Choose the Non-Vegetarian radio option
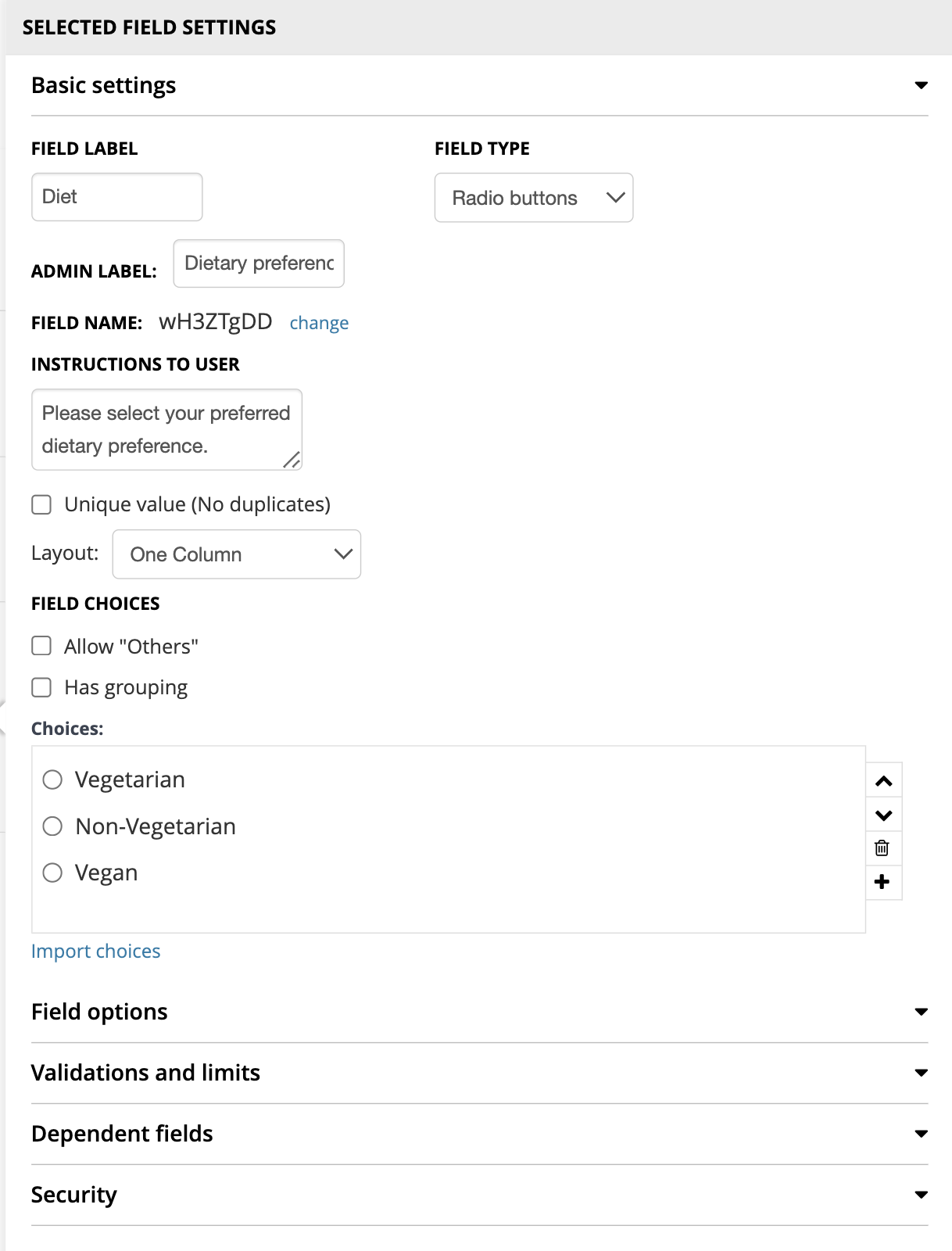 click(52, 826)
